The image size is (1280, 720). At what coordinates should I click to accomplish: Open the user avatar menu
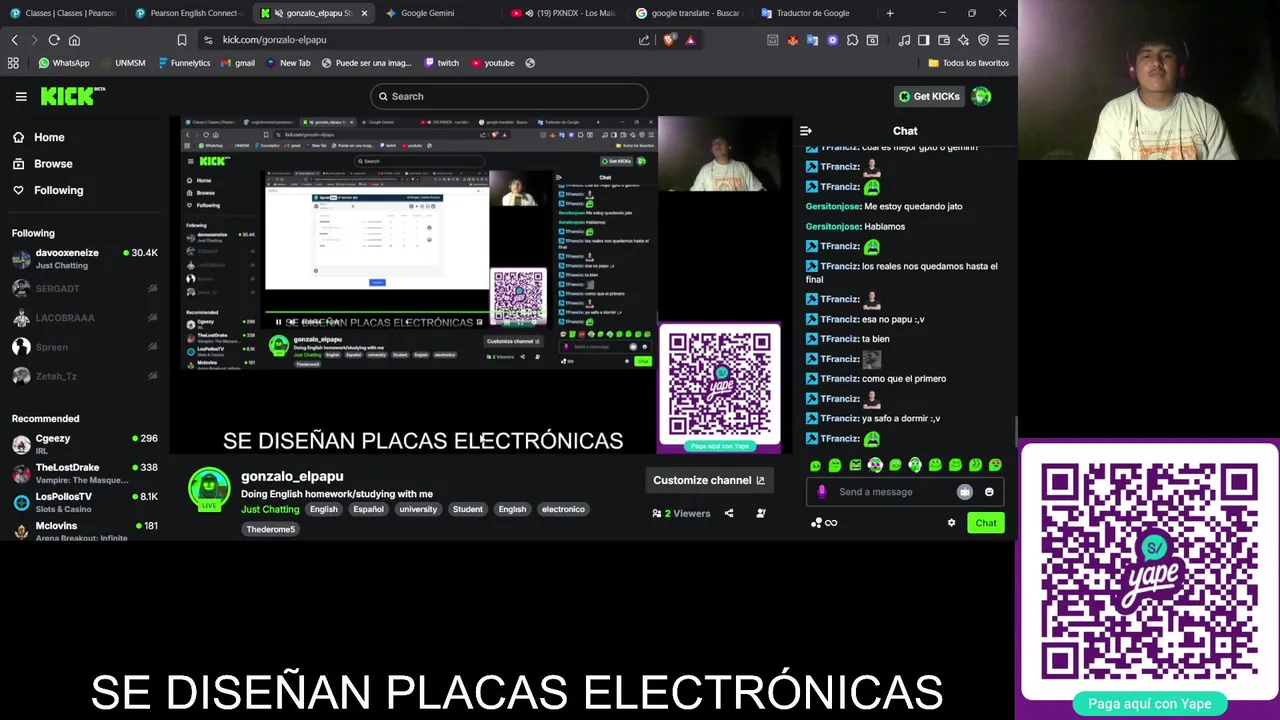coord(981,96)
